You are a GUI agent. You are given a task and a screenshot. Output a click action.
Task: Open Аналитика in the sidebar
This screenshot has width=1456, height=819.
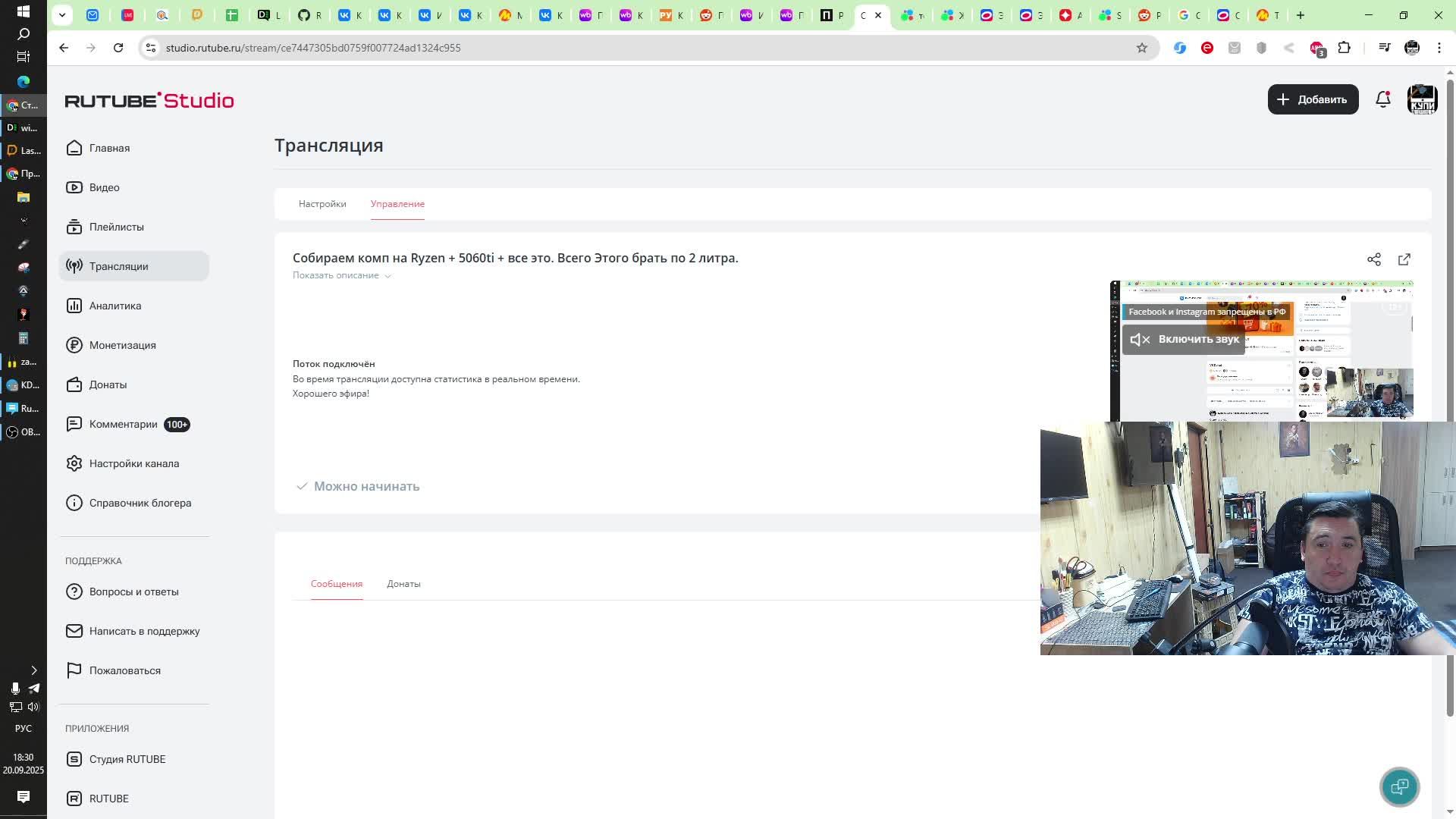[x=115, y=306]
